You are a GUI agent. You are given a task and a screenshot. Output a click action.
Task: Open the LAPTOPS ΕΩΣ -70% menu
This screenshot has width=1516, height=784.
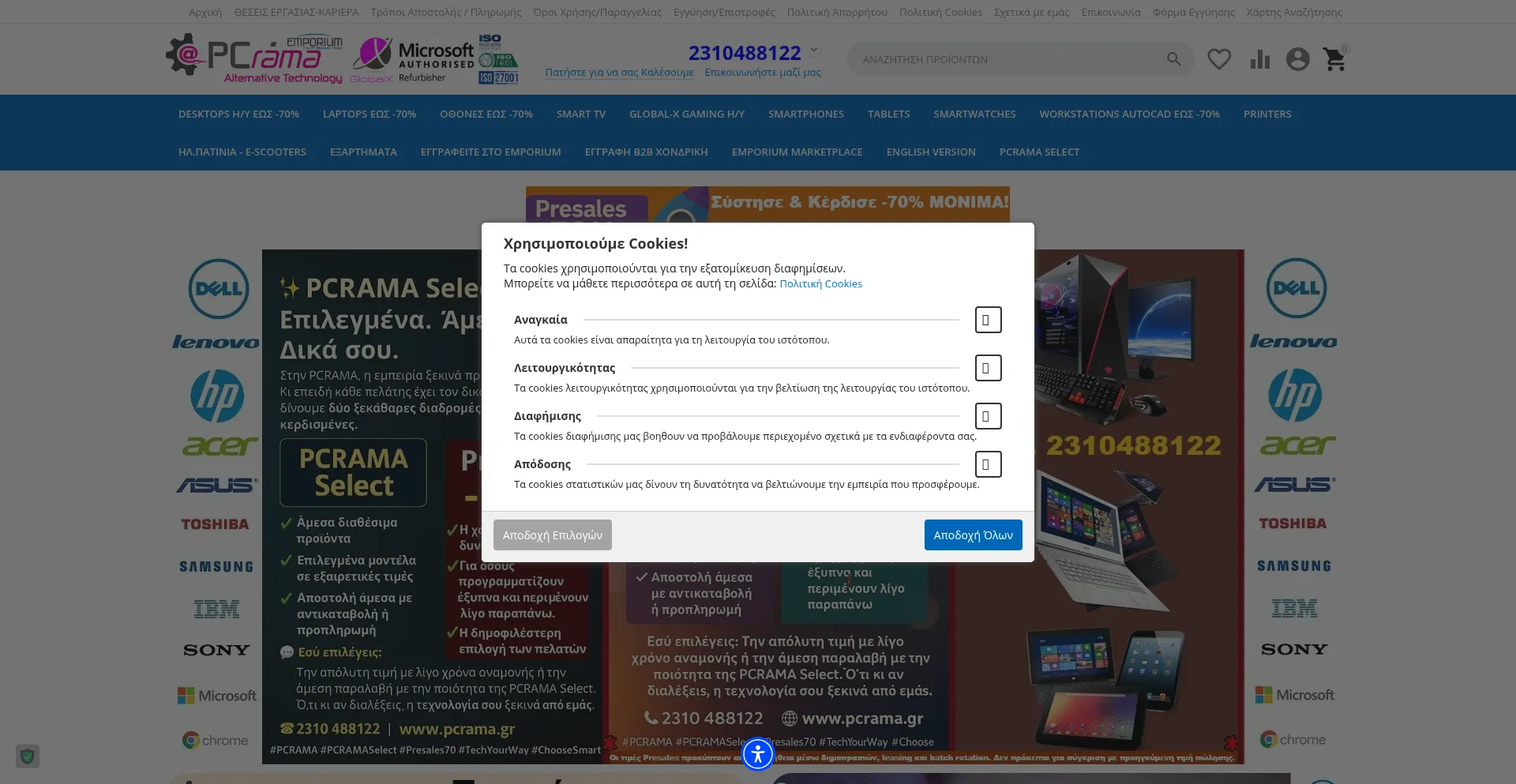(x=369, y=114)
